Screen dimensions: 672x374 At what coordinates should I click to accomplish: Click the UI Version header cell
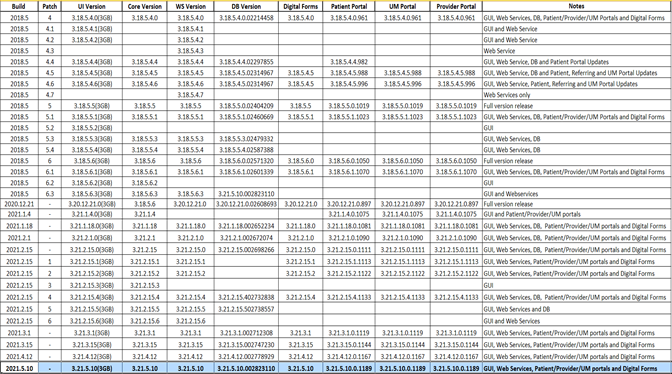tap(92, 6)
